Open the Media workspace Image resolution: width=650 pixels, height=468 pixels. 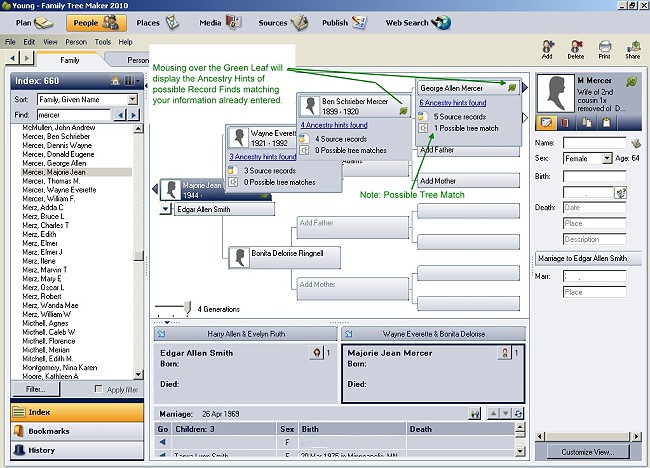point(220,23)
